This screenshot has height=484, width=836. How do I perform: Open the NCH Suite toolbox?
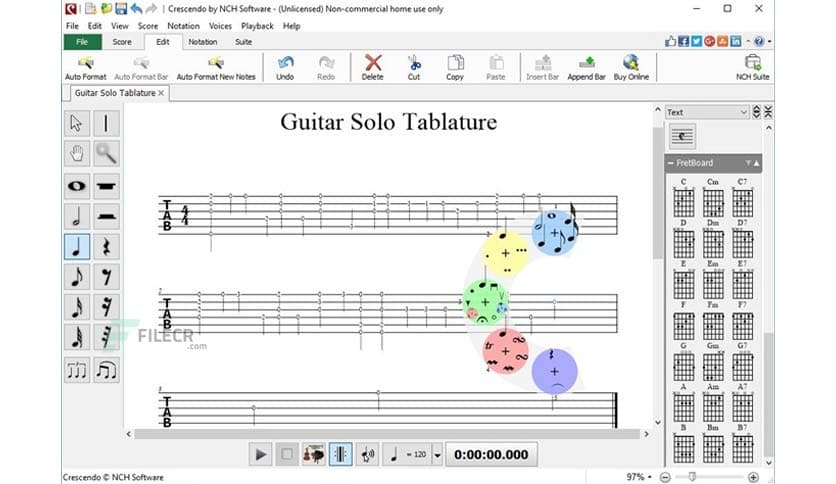pos(752,67)
